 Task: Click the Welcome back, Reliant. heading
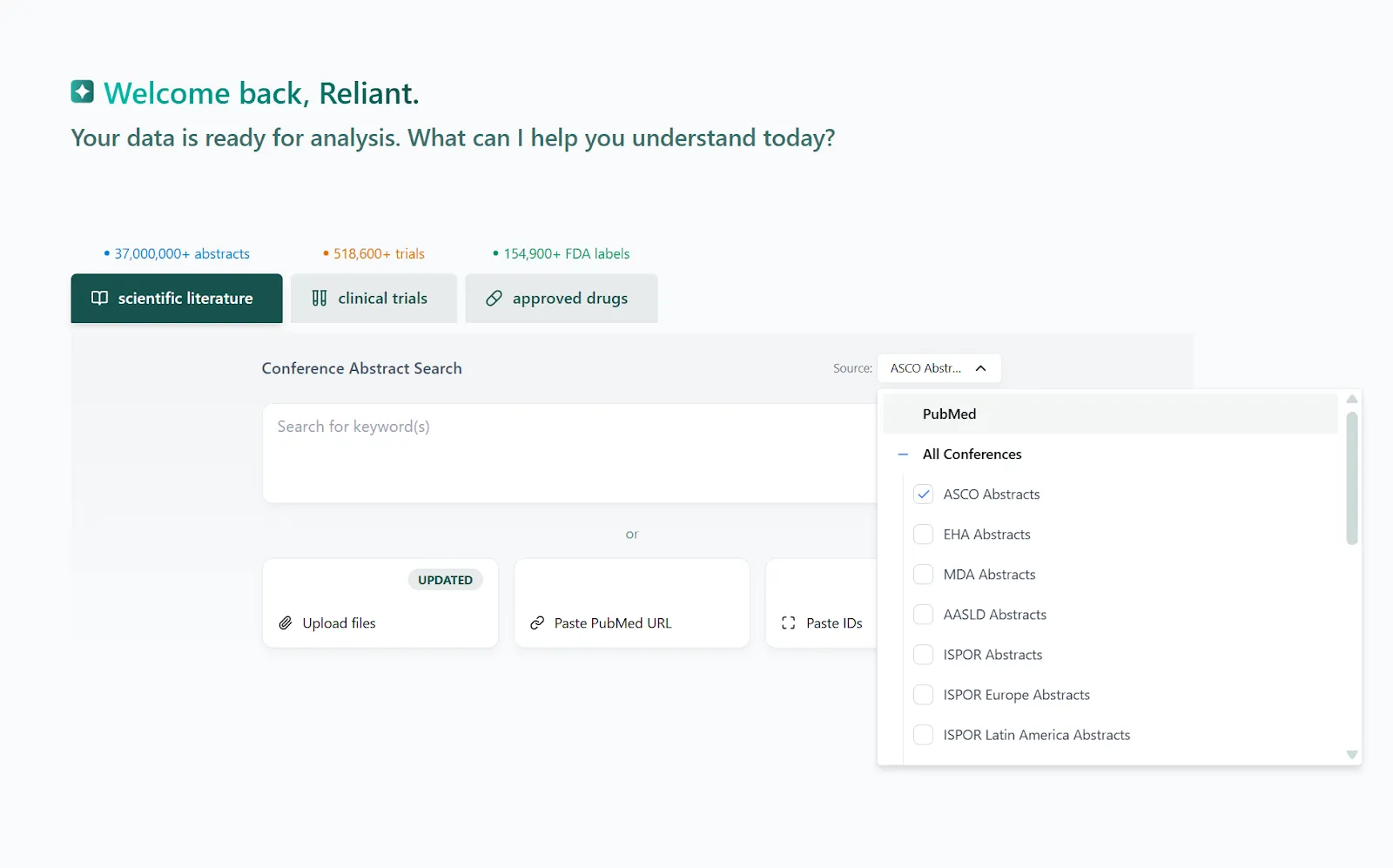click(x=261, y=93)
